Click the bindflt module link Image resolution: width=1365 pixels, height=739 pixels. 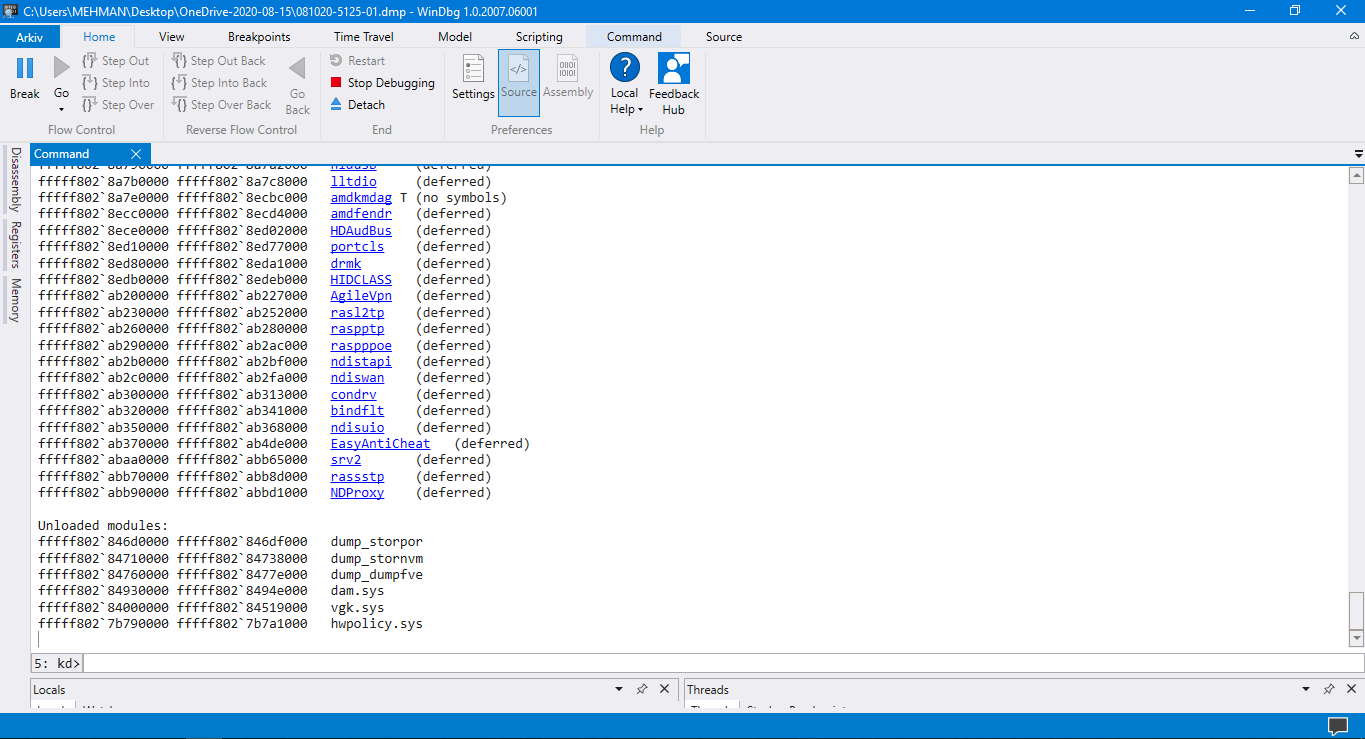[357, 411]
